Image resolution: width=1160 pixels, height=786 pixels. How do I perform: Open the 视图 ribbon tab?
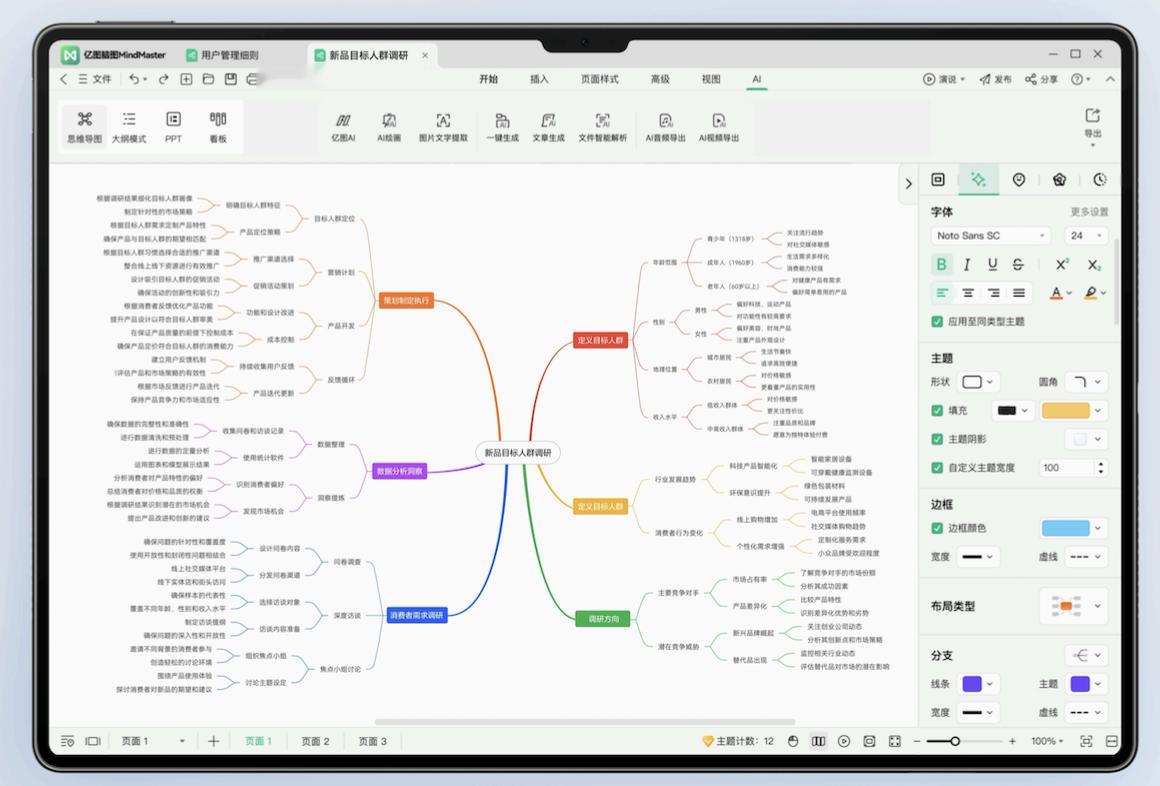tap(711, 78)
